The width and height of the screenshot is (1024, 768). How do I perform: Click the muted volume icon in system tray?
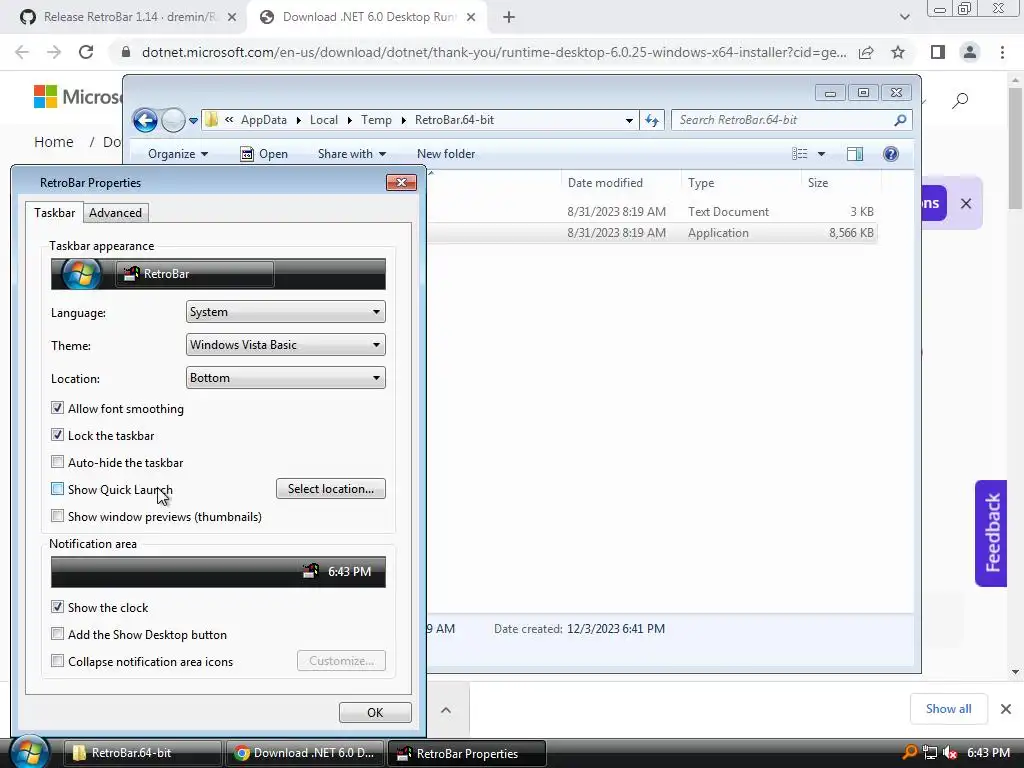tap(950, 753)
